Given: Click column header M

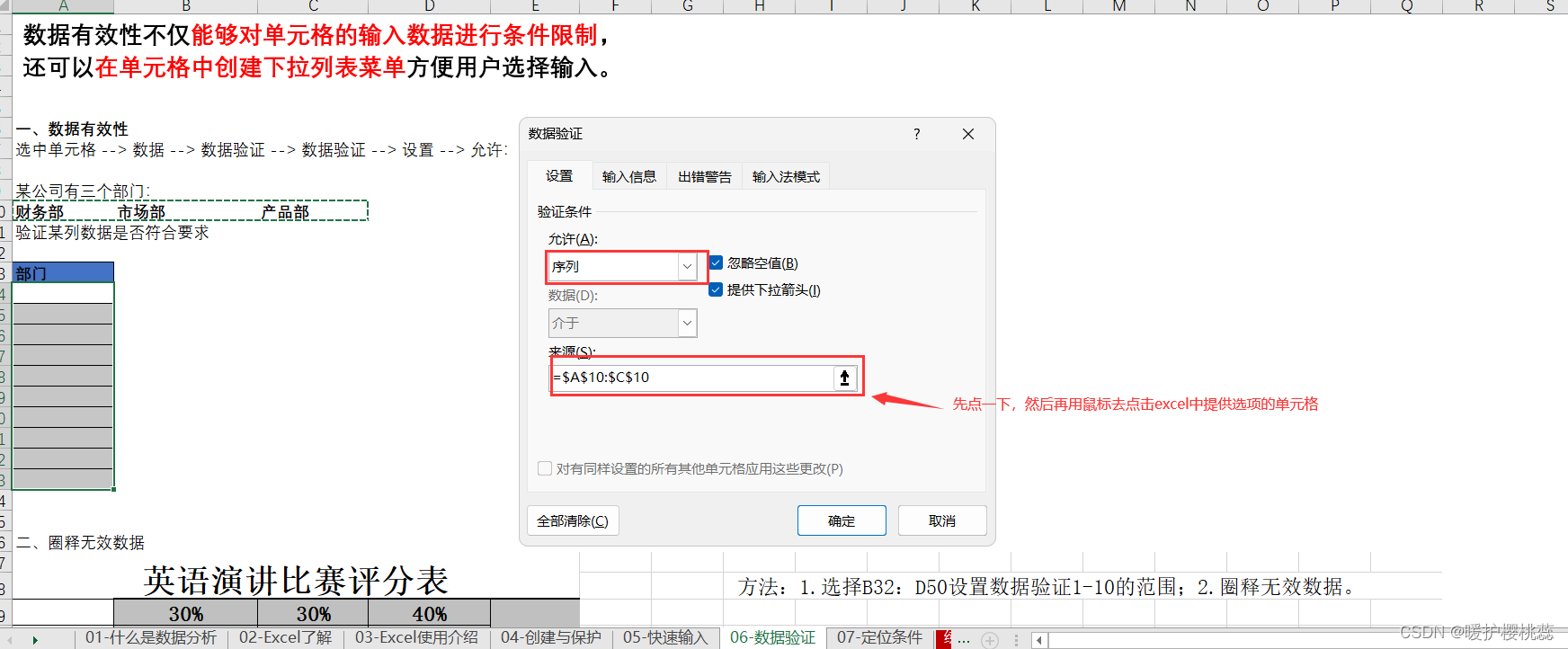Looking at the screenshot, I should click(1118, 6).
